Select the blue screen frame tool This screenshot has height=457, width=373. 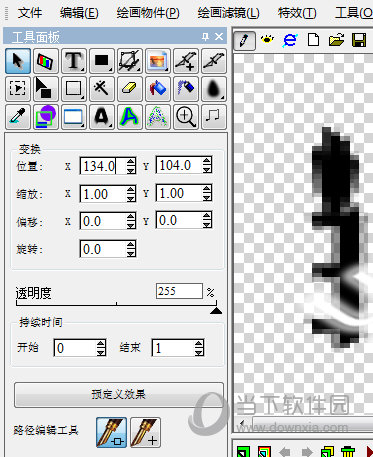[x=74, y=117]
